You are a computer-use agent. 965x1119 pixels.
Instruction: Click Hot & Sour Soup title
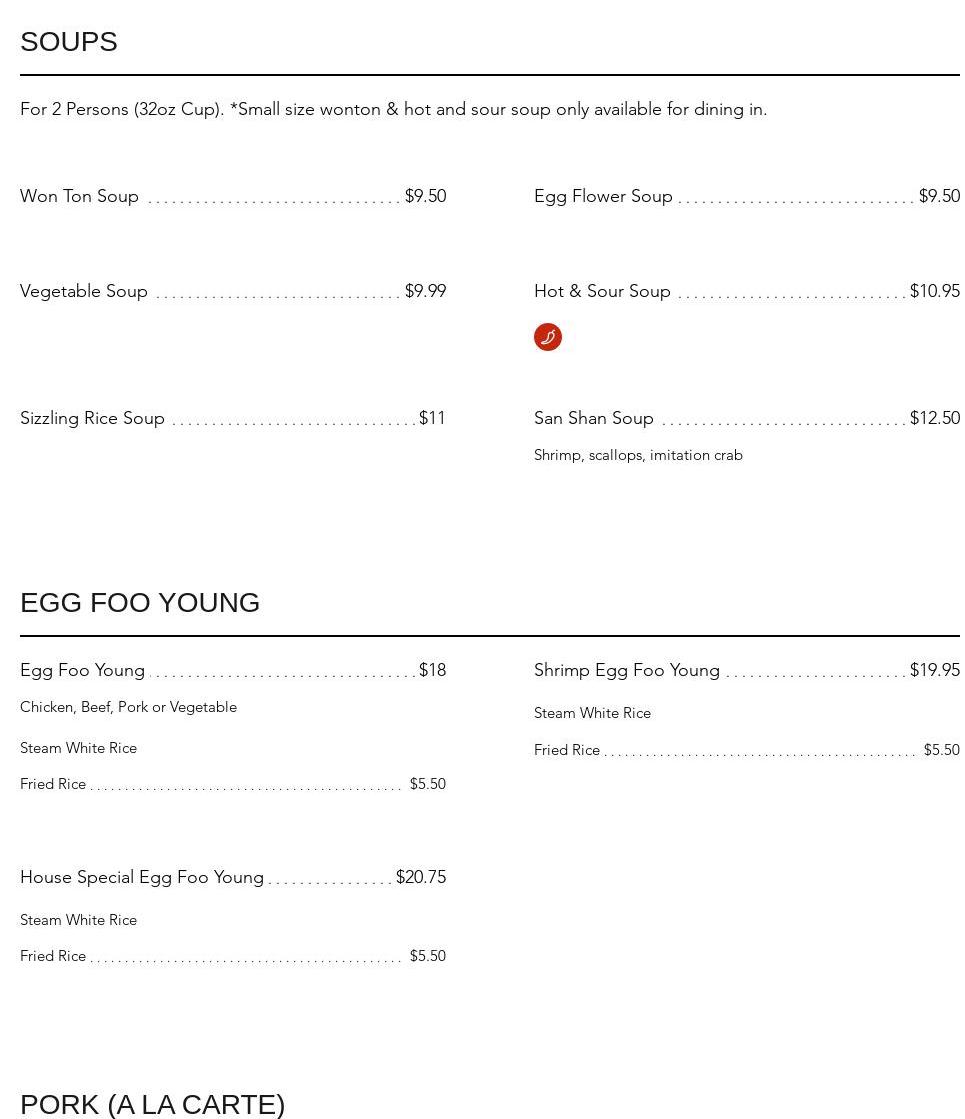[x=602, y=291]
